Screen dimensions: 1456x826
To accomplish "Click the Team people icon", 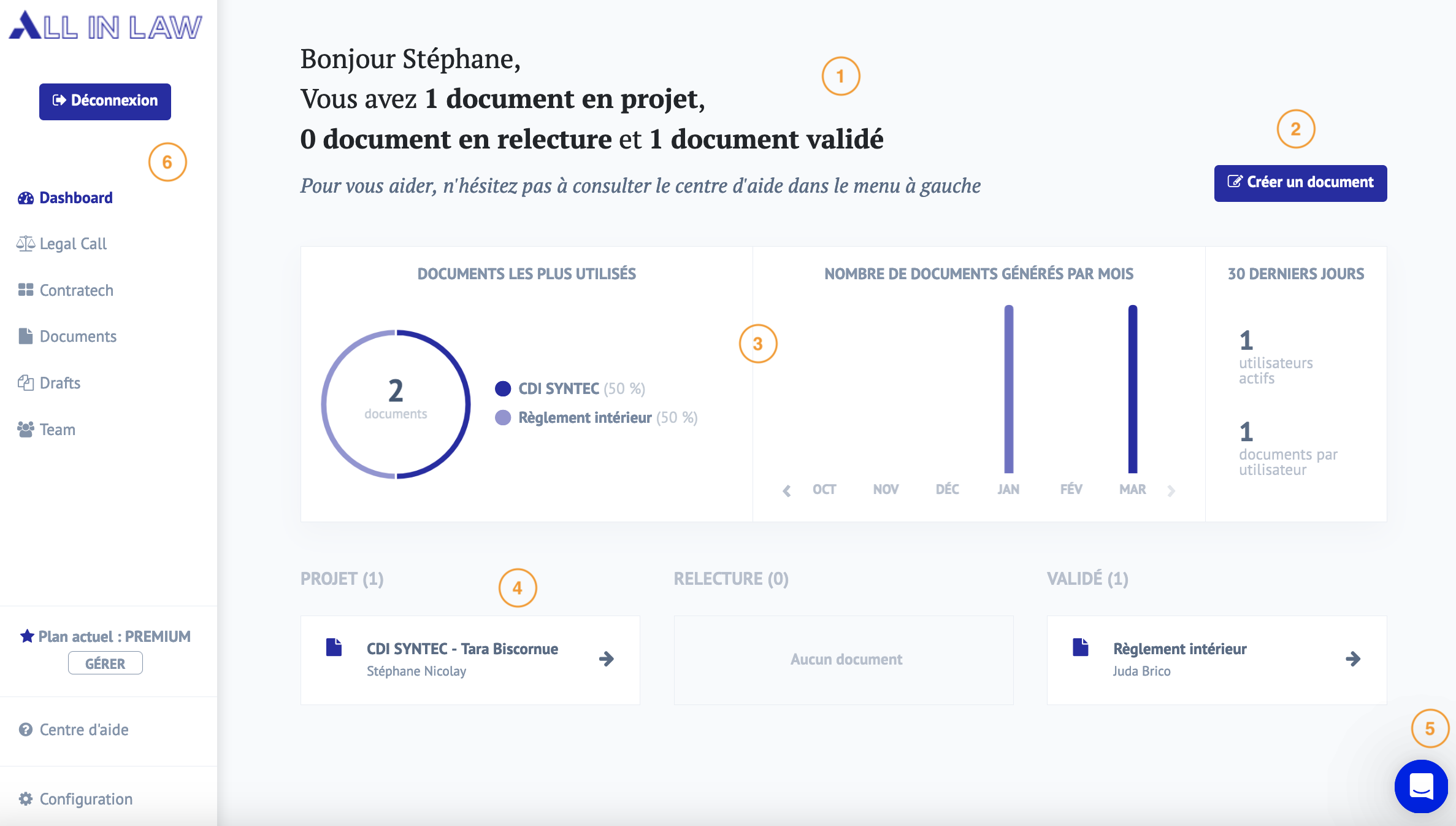I will click(26, 430).
